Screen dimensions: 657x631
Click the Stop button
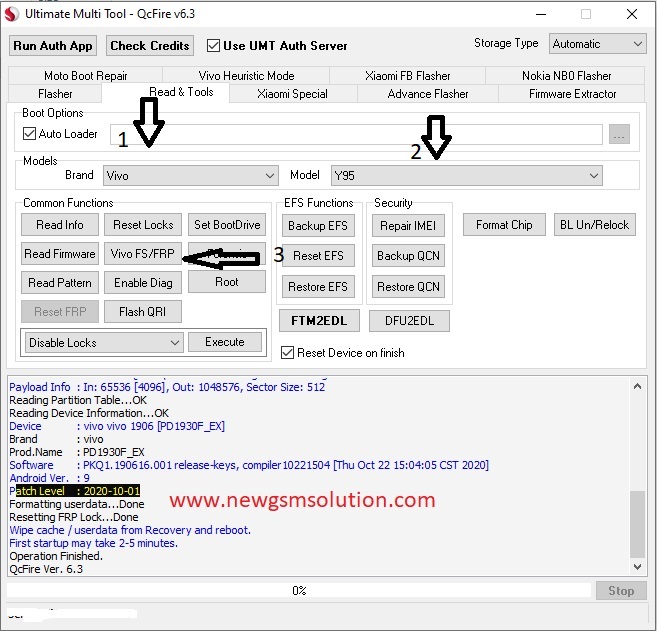coord(621,590)
